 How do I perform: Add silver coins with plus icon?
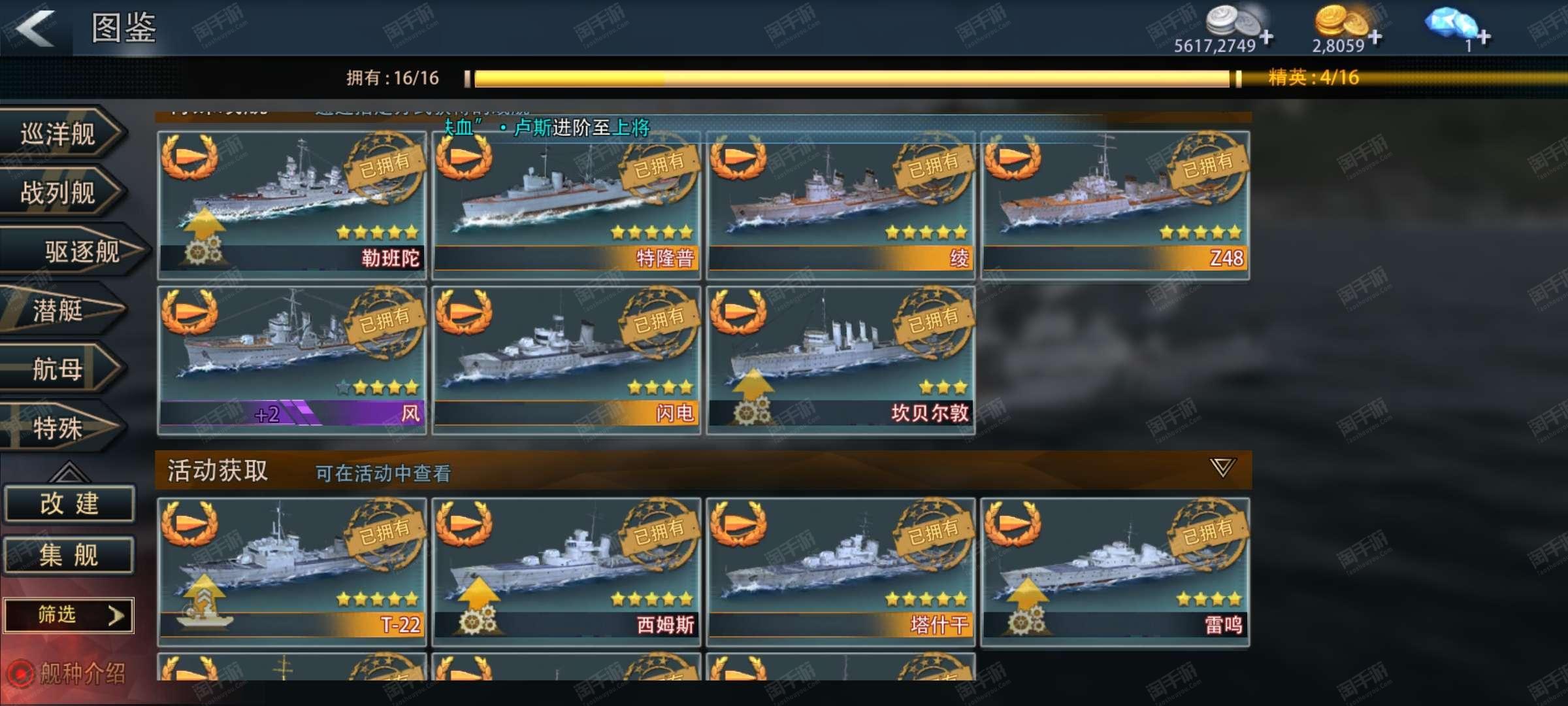click(x=1266, y=37)
